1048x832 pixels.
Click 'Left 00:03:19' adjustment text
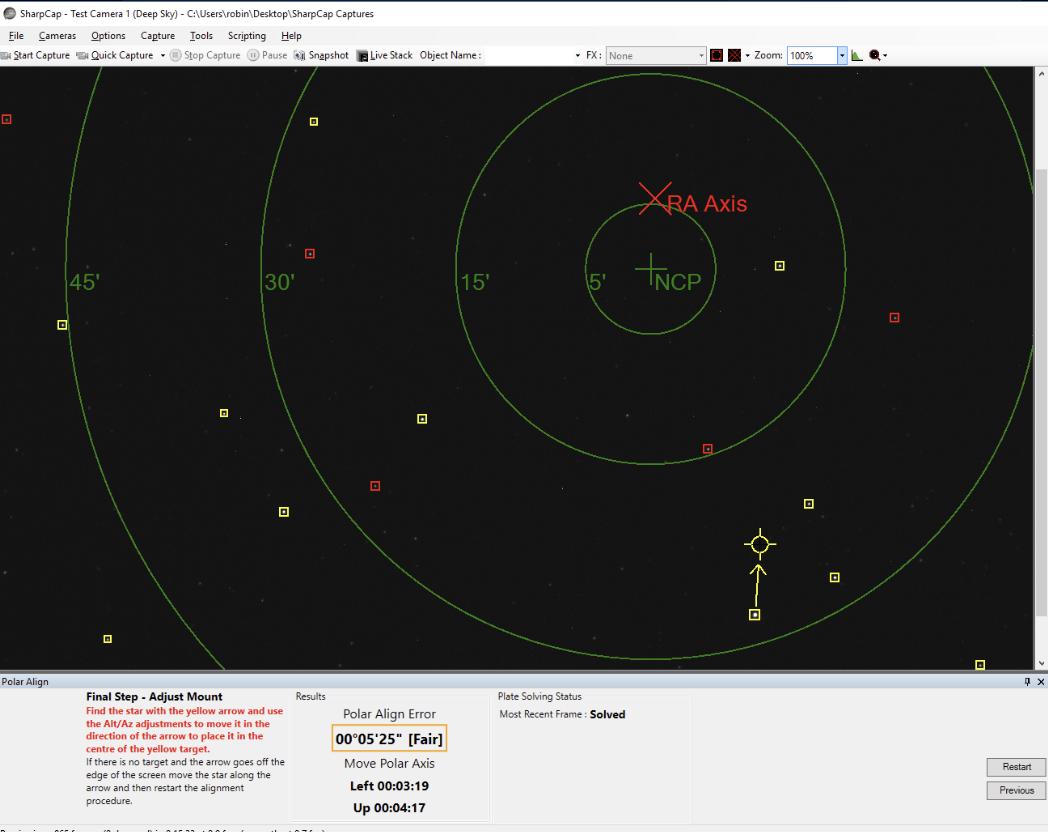click(390, 786)
